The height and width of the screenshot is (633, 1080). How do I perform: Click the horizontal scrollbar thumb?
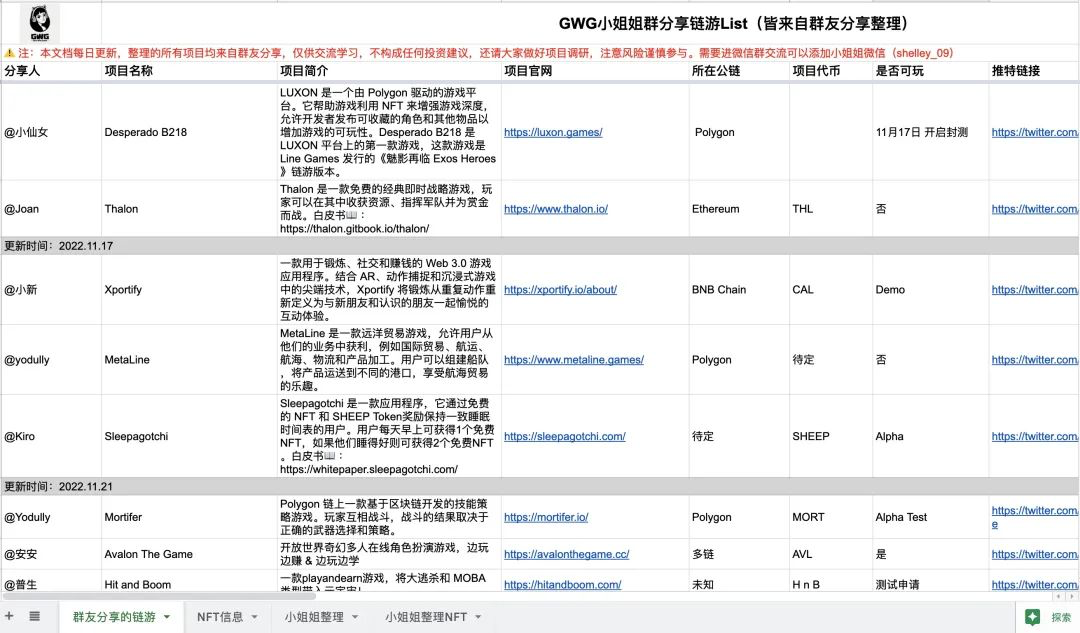click(158, 596)
